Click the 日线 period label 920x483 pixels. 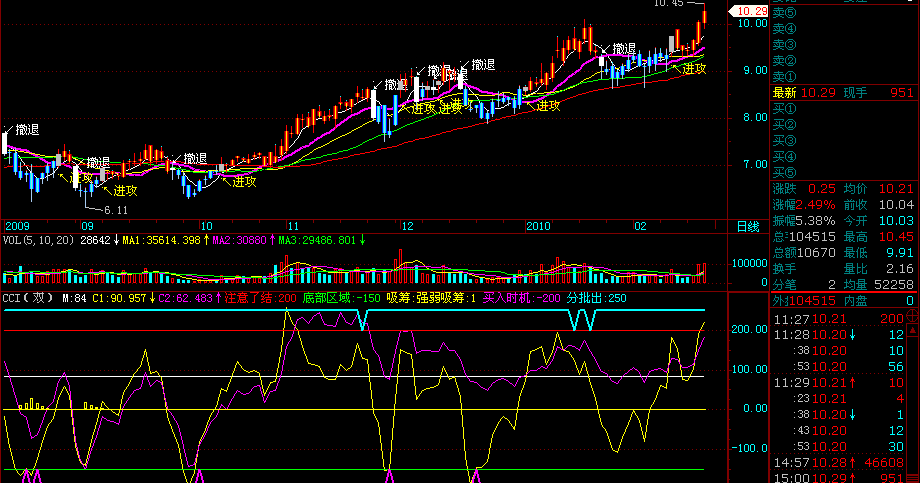(x=748, y=227)
